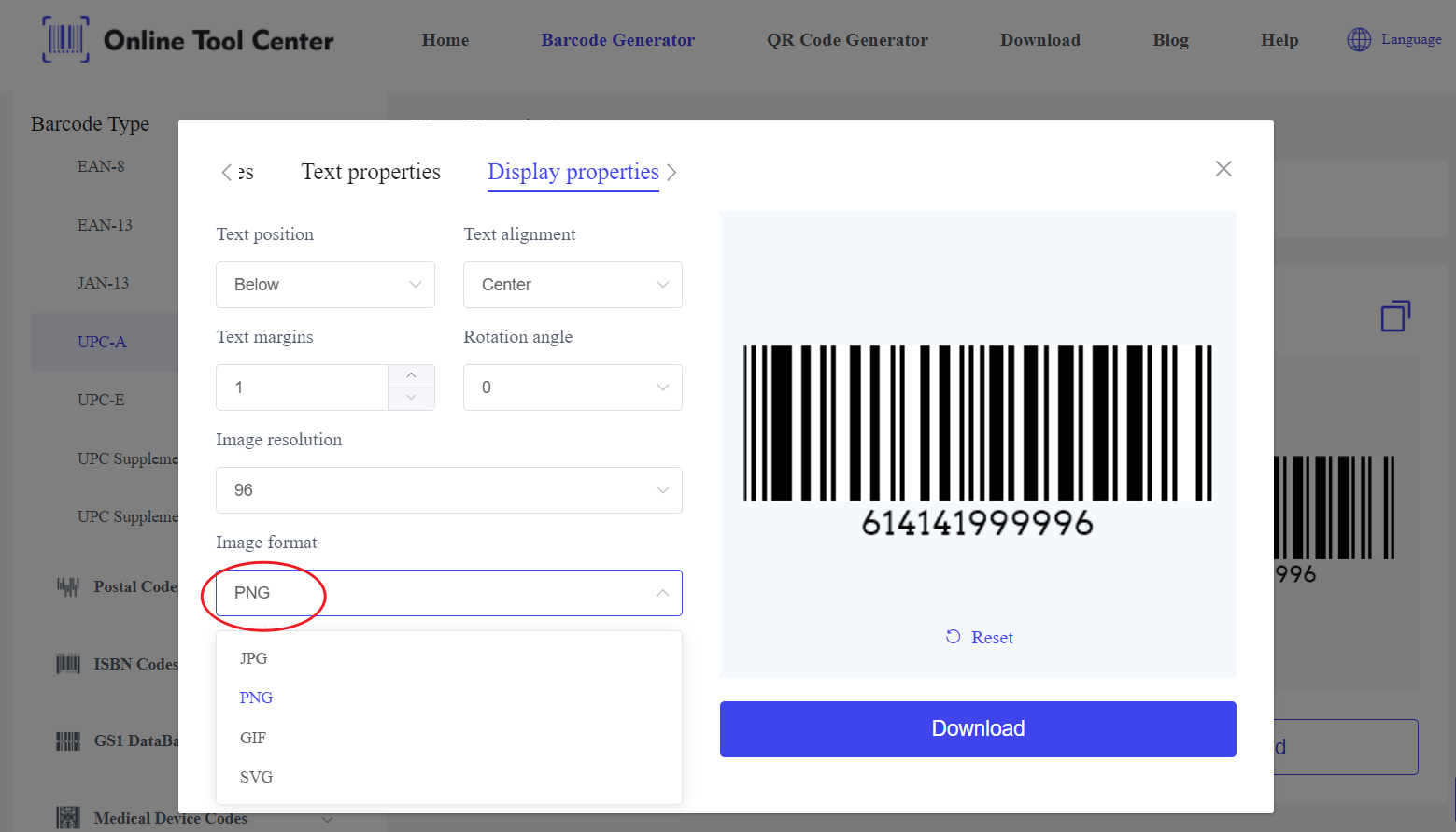Image resolution: width=1456 pixels, height=832 pixels.
Task: Click the Postal Codes barcode icon
Action: (x=68, y=586)
